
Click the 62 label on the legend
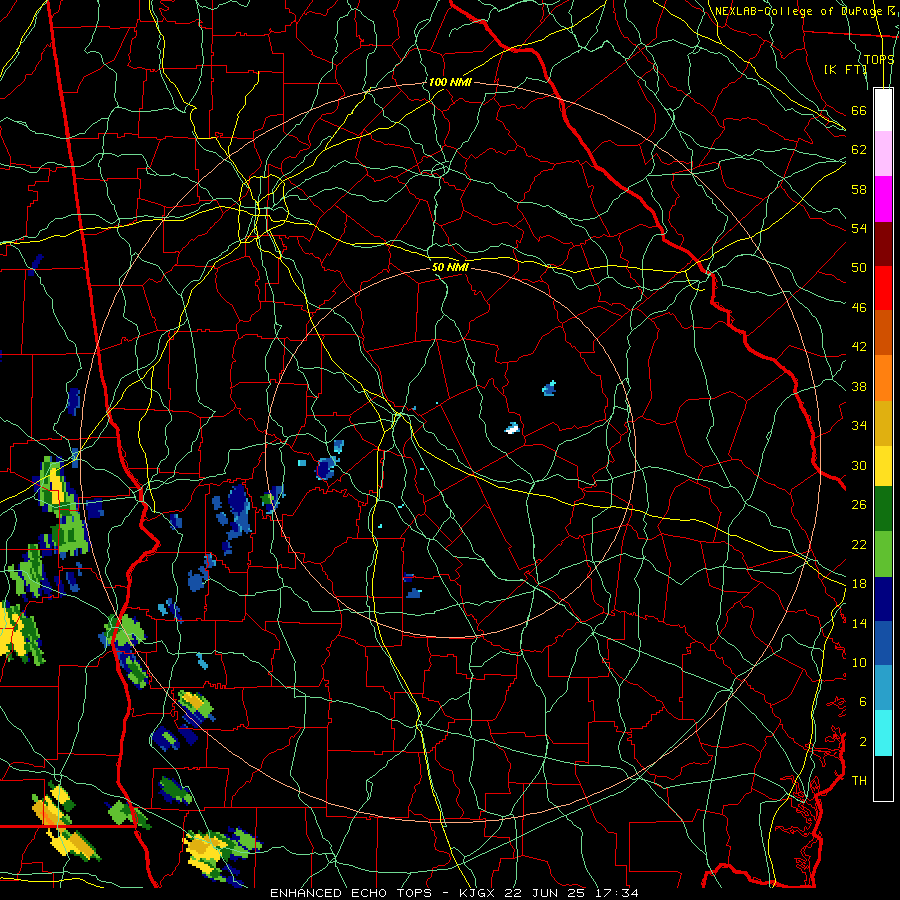tap(859, 149)
